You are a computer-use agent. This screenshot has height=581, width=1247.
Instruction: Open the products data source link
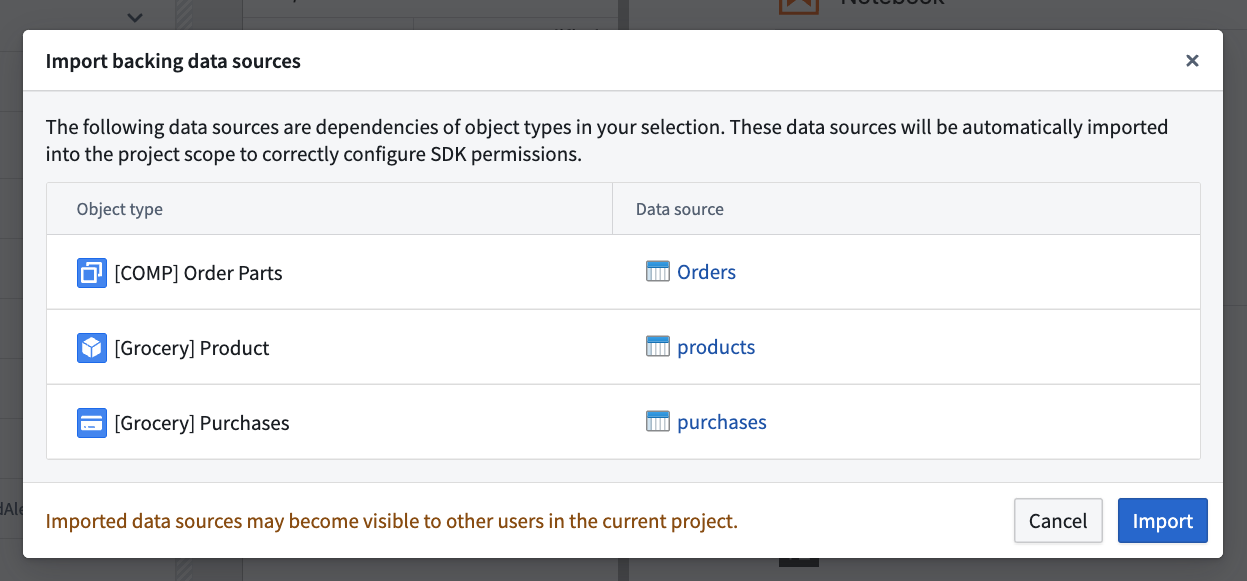pos(716,347)
